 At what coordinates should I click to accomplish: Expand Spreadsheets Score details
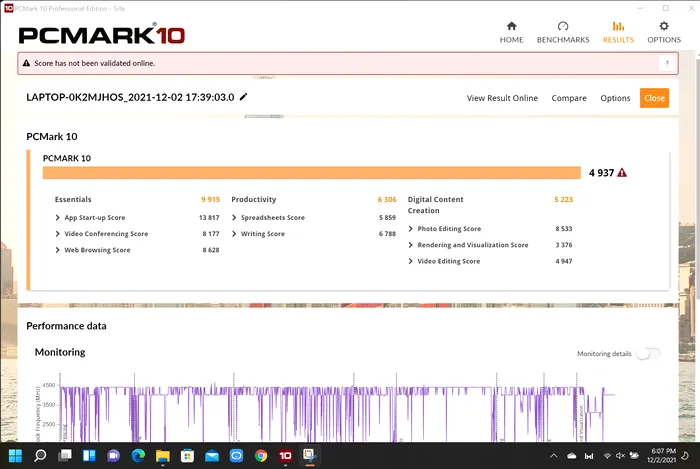234,218
